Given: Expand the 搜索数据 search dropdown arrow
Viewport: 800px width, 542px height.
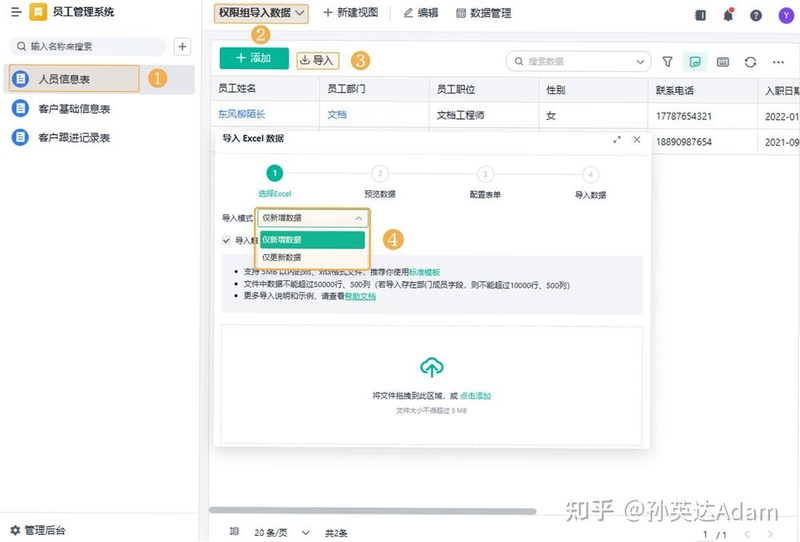Looking at the screenshot, I should [640, 62].
